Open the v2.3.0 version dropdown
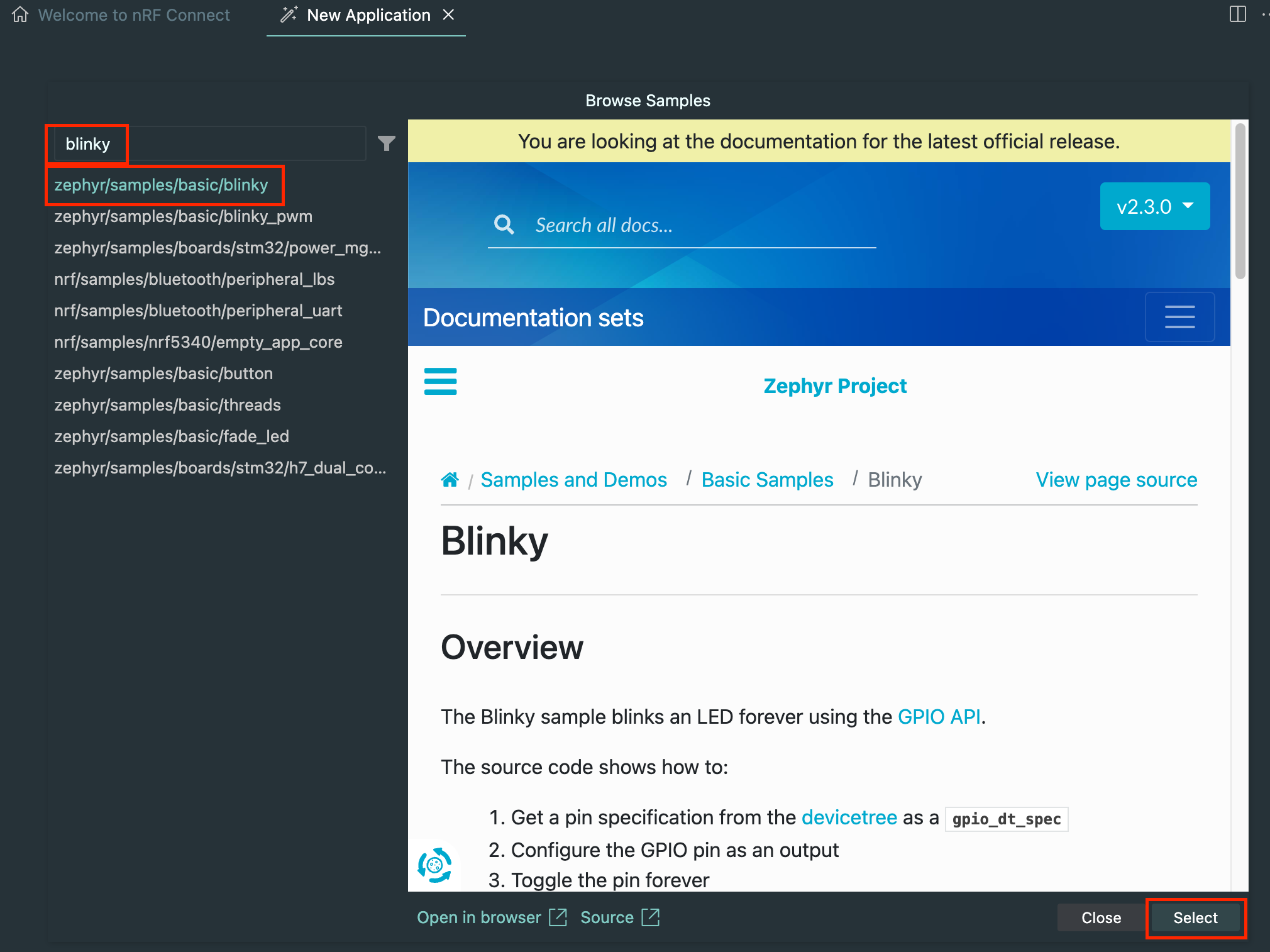 (1154, 206)
